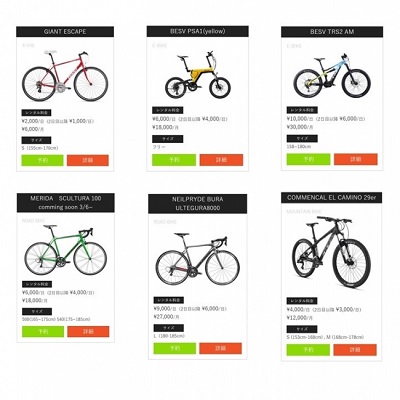Click green reserve button for BESV TRS2 AM
Viewport: 400px width, 400px height.
[308, 159]
